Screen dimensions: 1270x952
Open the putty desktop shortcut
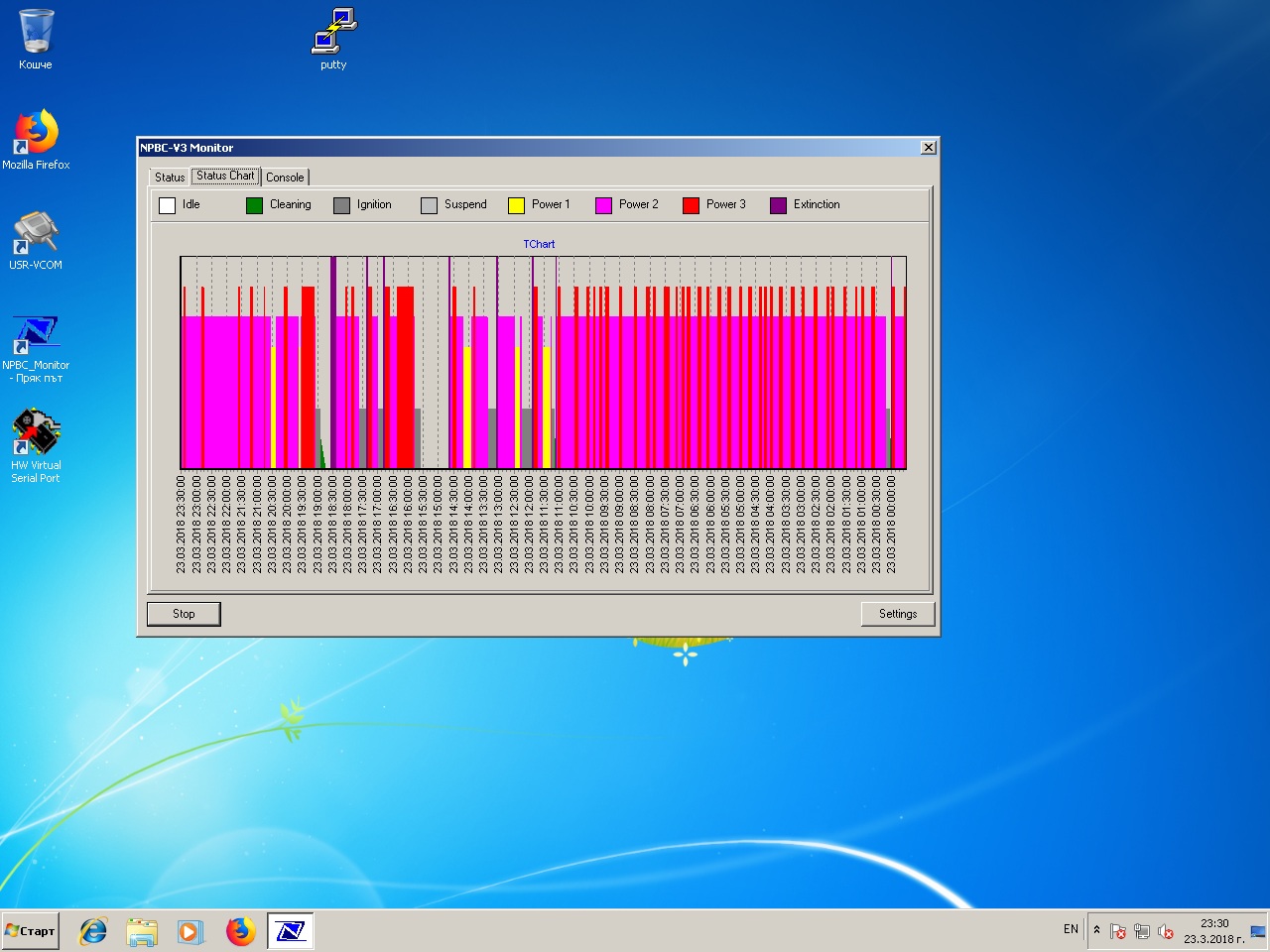(333, 38)
